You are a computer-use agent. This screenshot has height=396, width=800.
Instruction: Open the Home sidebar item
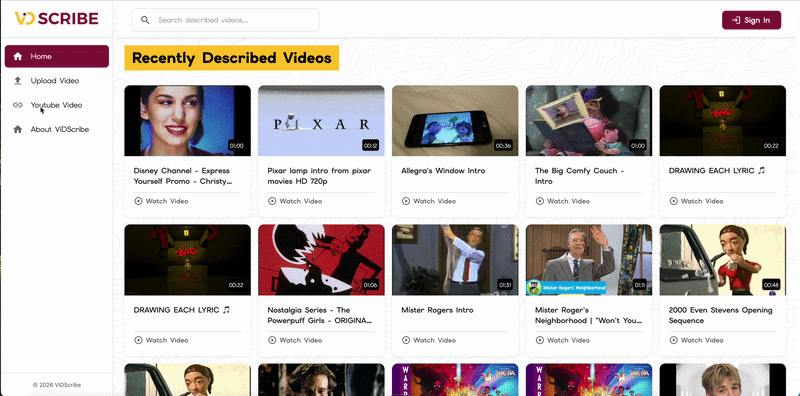pyautogui.click(x=57, y=56)
